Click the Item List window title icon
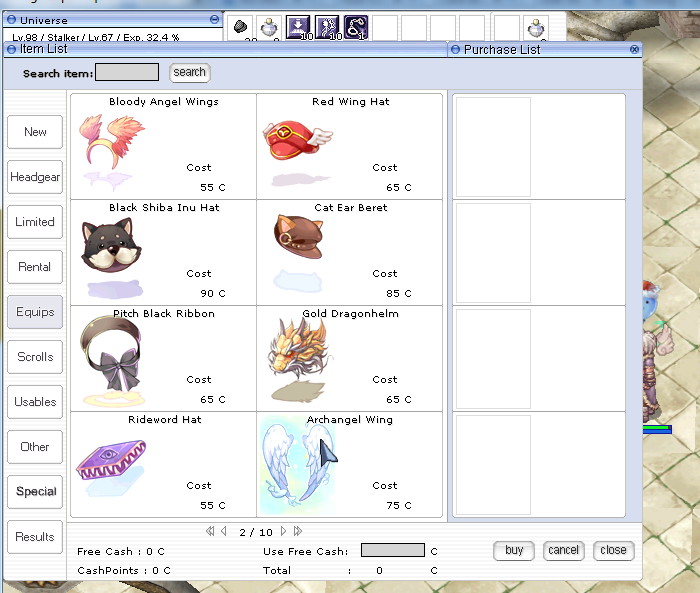 click(11, 49)
